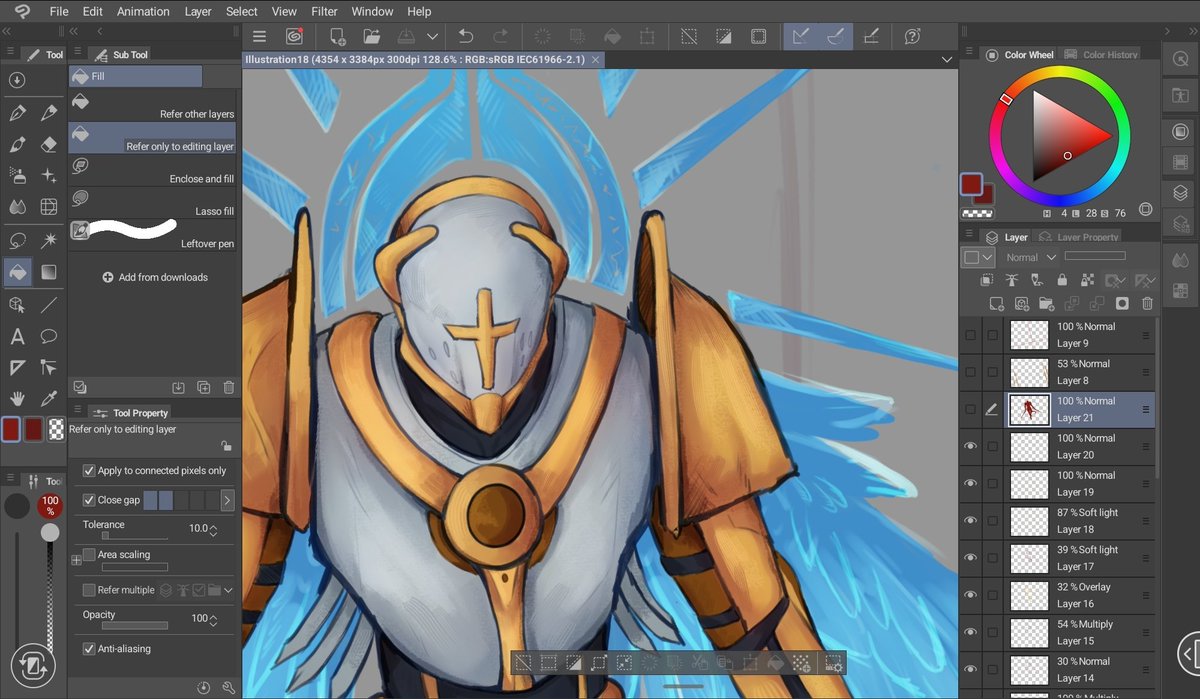
Task: Delete the layer with trash icon in Layer panel
Action: tap(1147, 303)
